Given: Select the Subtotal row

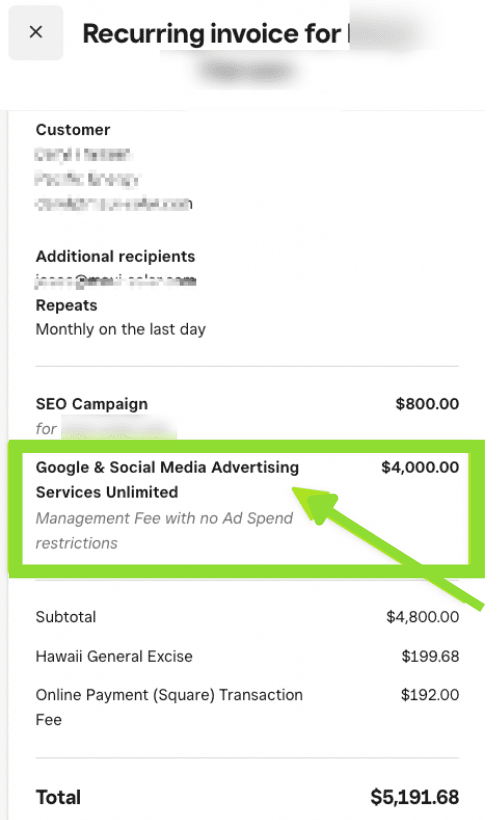Looking at the screenshot, I should 247,617.
